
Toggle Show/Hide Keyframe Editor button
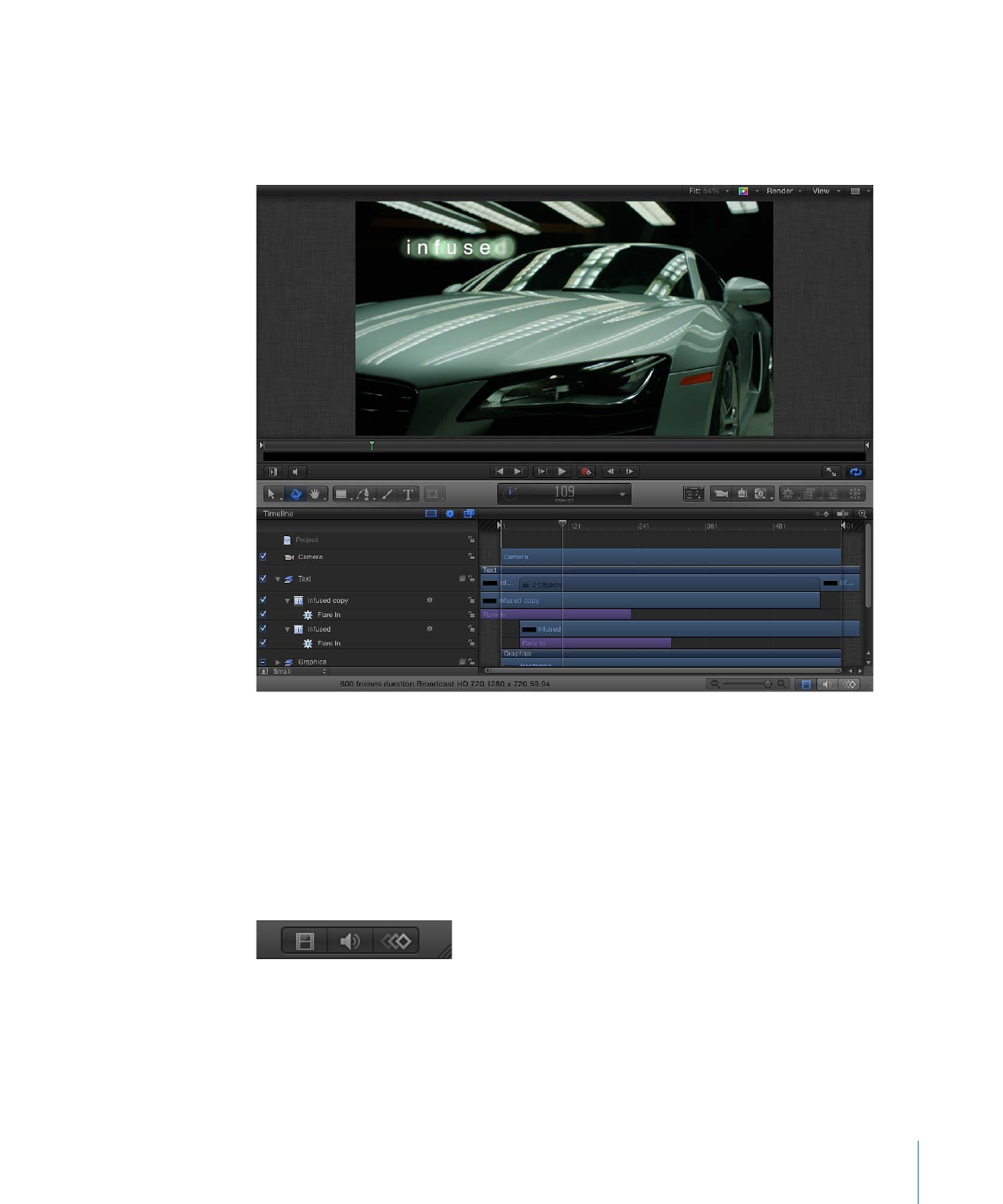pyautogui.click(x=849, y=684)
